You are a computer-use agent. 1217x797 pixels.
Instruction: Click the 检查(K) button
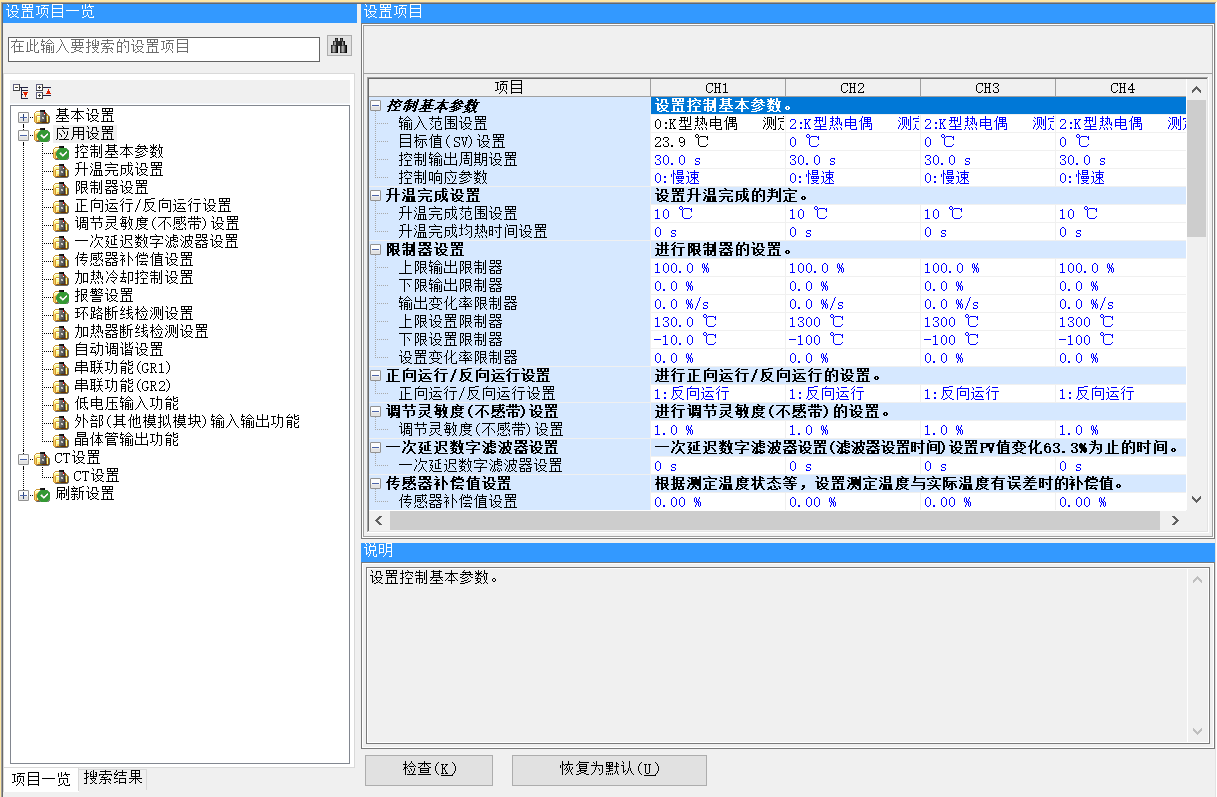pos(429,769)
